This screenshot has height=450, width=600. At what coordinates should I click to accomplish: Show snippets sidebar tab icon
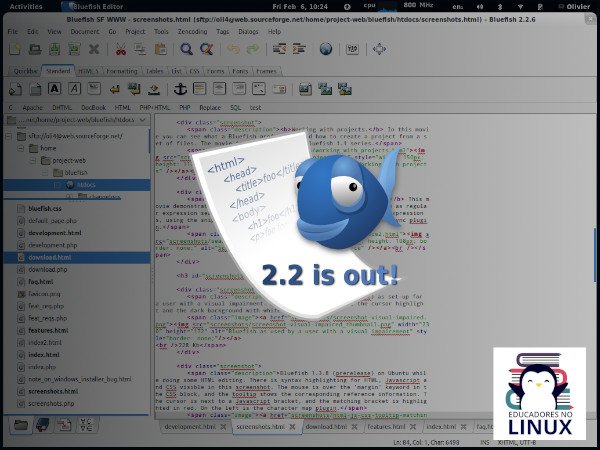click(64, 425)
